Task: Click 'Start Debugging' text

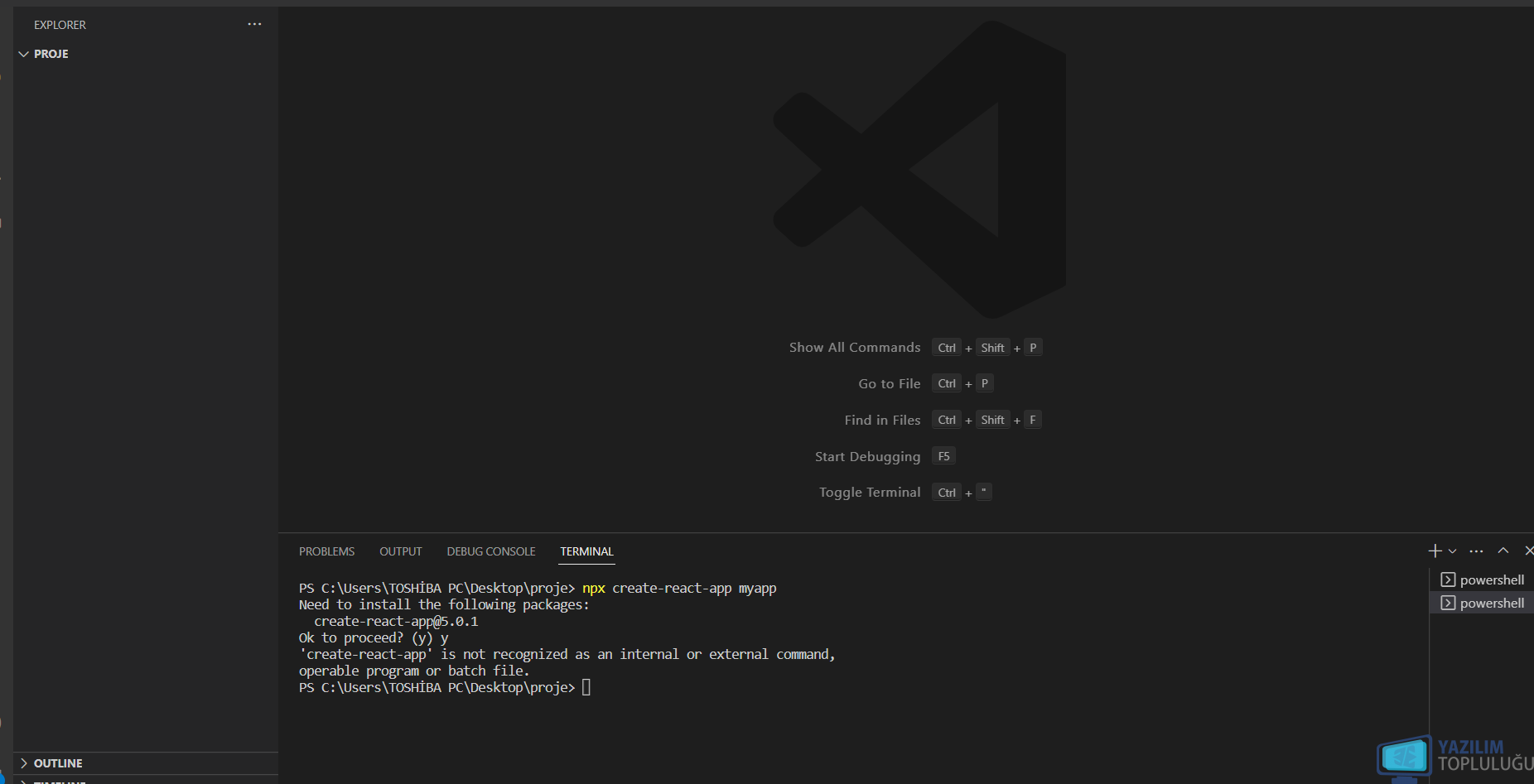Action: pyautogui.click(x=867, y=457)
